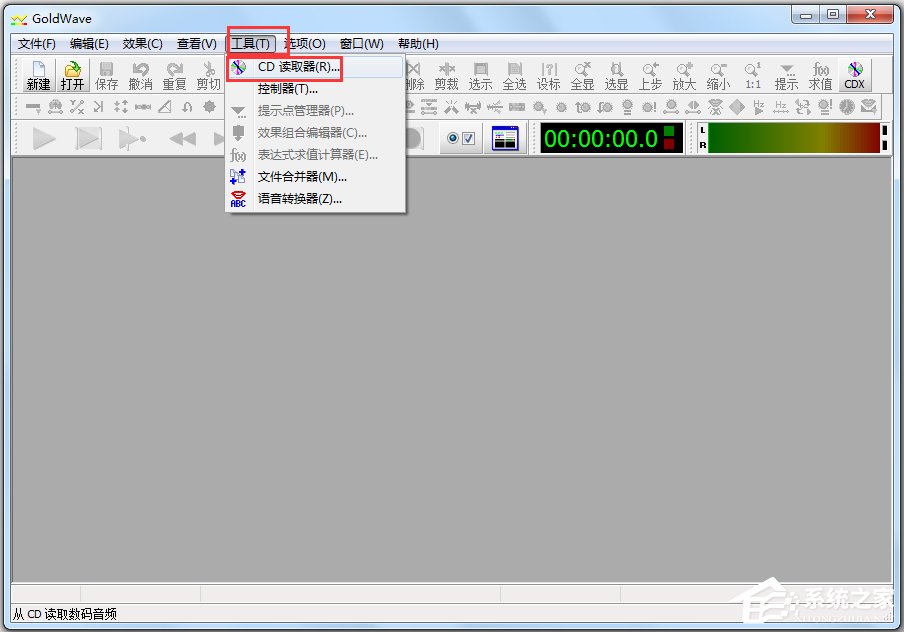The image size is (904, 632).
Task: Click the Rewind playback button
Action: (x=183, y=139)
